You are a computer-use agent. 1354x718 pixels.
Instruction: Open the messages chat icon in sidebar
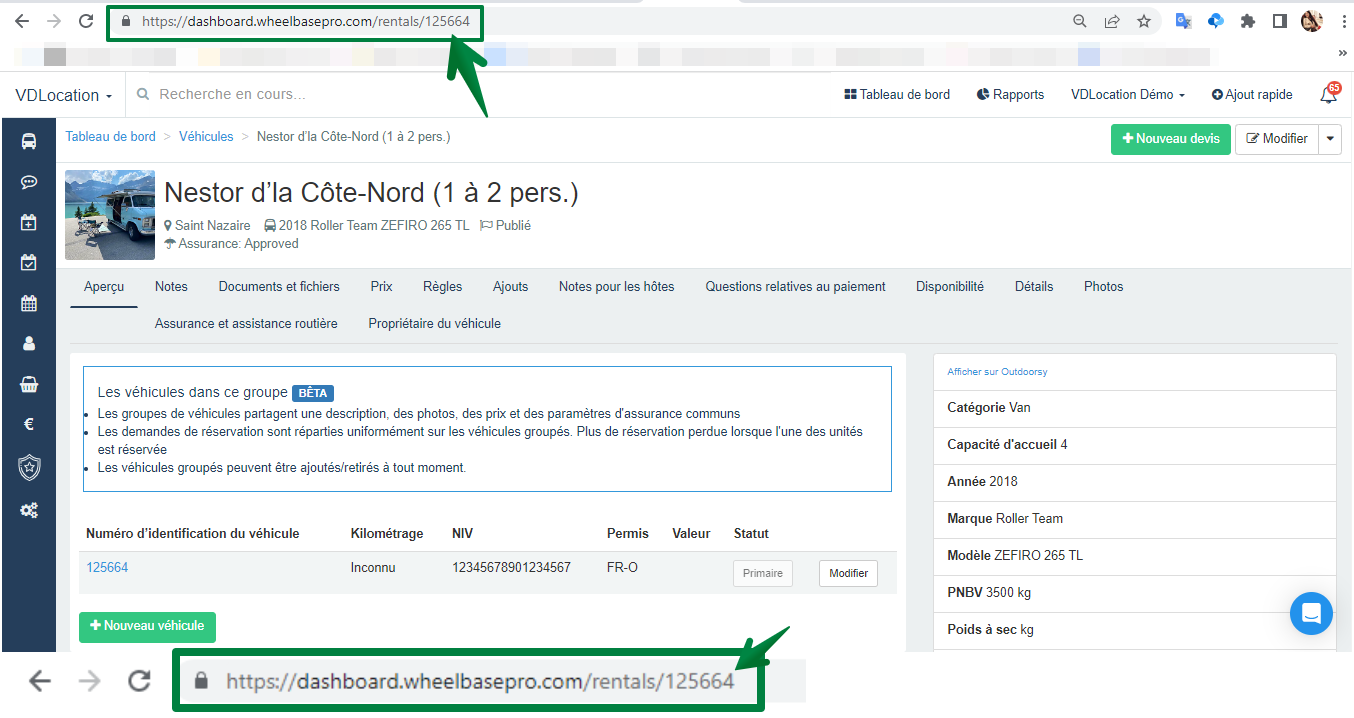point(29,182)
